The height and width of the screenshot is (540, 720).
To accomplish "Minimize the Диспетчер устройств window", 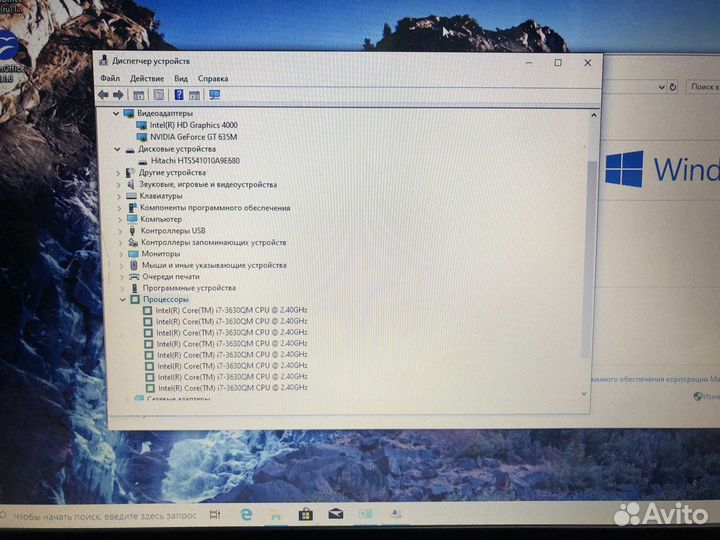I will coord(529,62).
